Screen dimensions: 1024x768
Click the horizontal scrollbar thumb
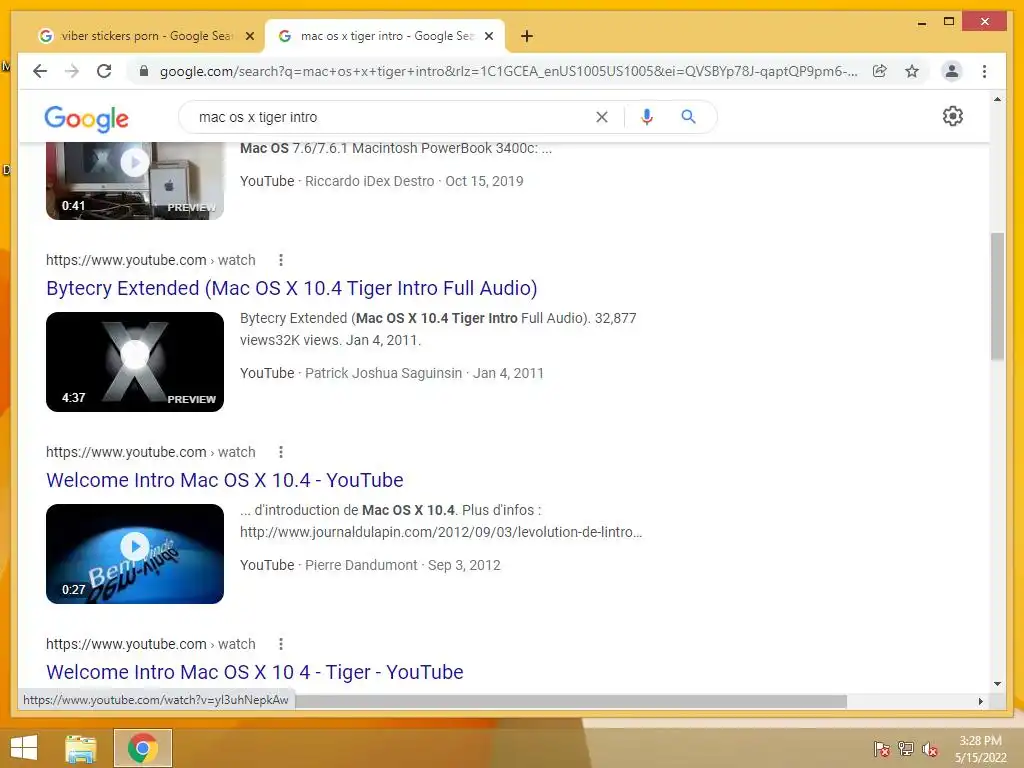tap(571, 701)
